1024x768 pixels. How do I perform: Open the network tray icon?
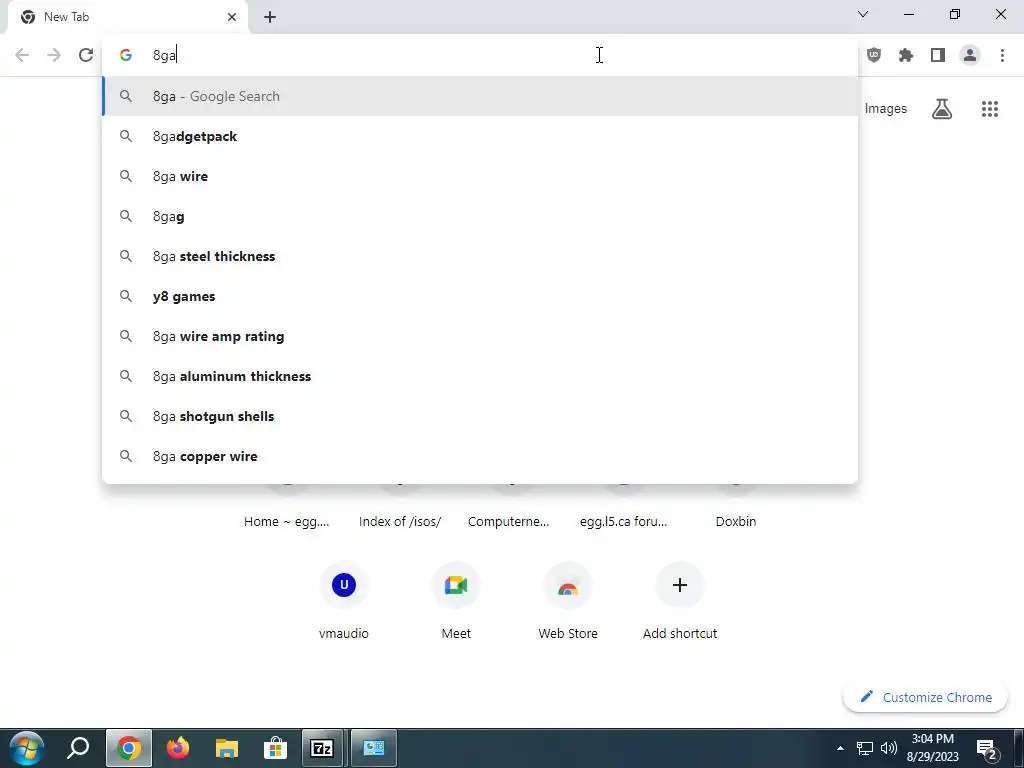tap(865, 748)
